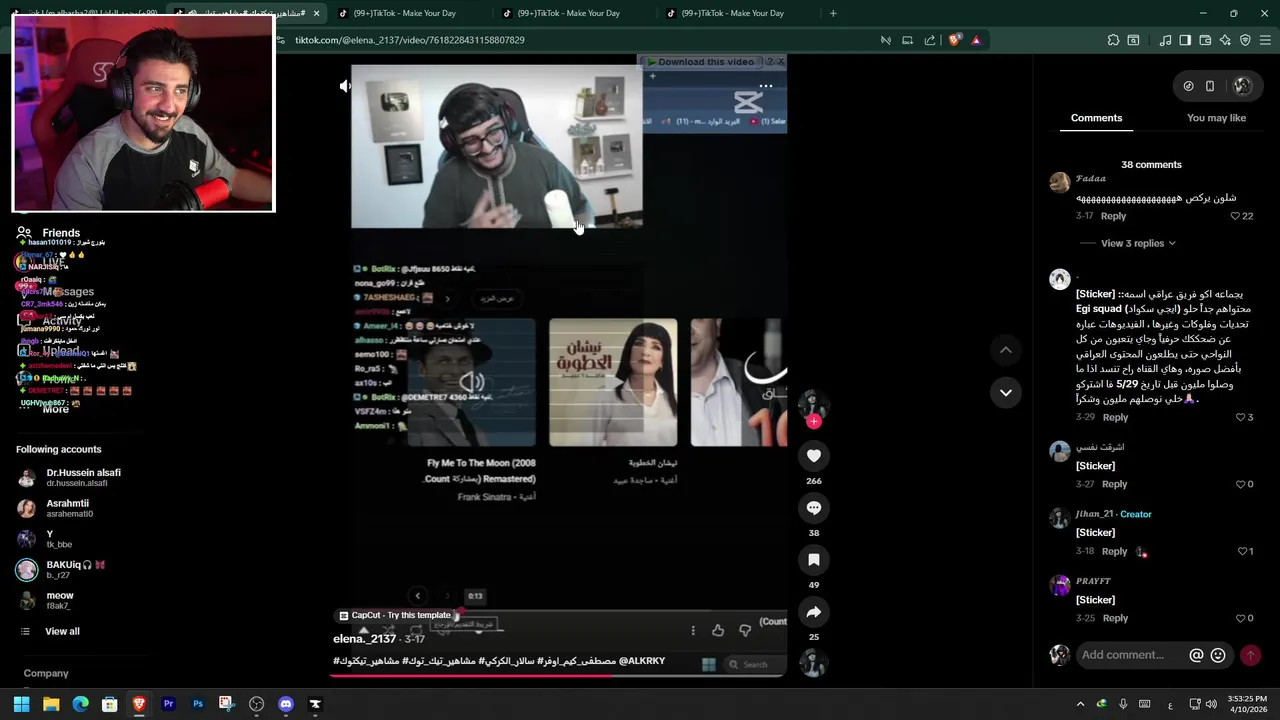
Task: Toggle the Brave sidebar panel icon
Action: tap(1185, 40)
